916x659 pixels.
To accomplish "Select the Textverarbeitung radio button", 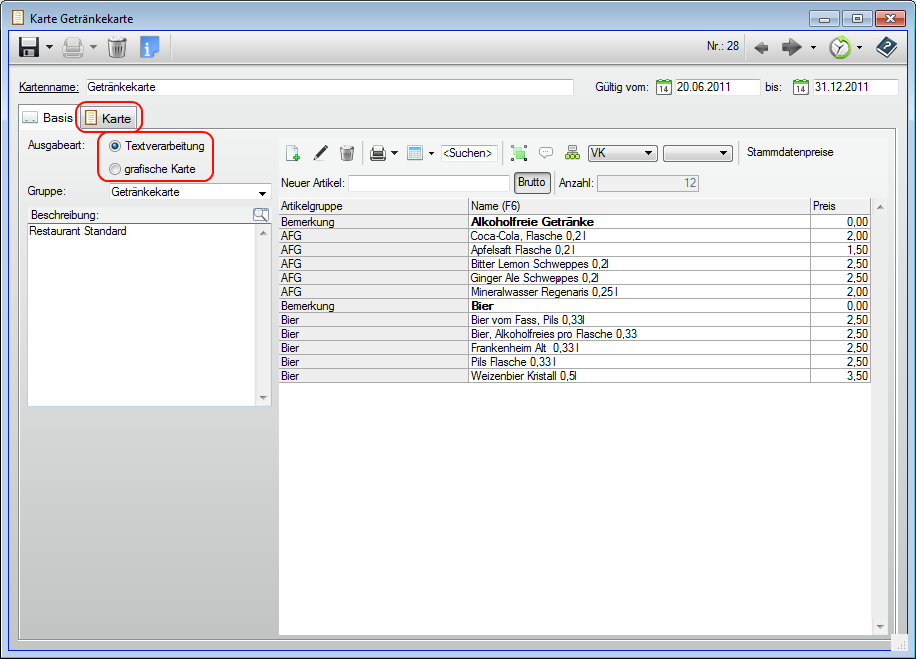I will pos(115,146).
